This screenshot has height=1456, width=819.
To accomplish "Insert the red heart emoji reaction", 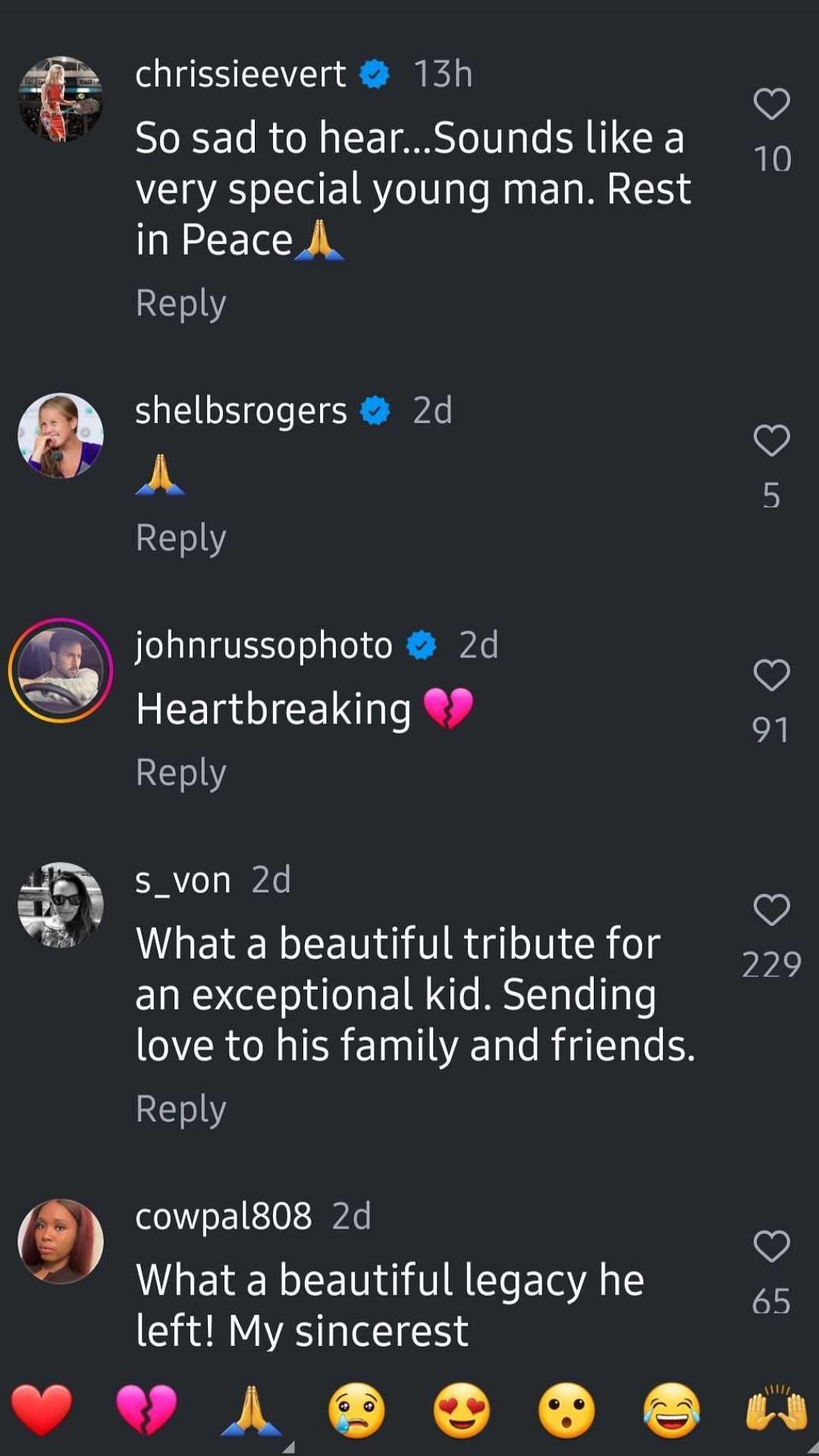I will 42,1410.
